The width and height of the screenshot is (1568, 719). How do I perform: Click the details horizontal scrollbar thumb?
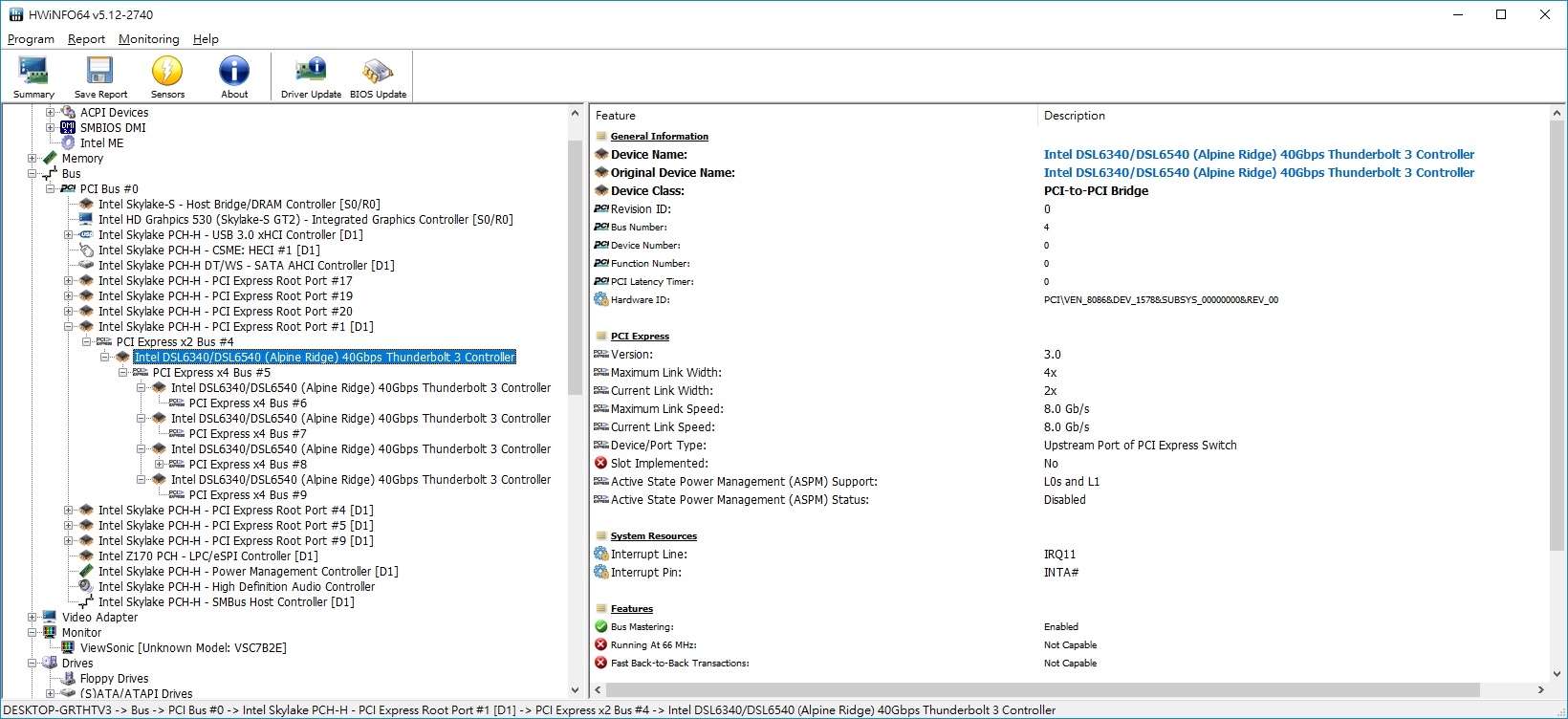click(x=1042, y=689)
